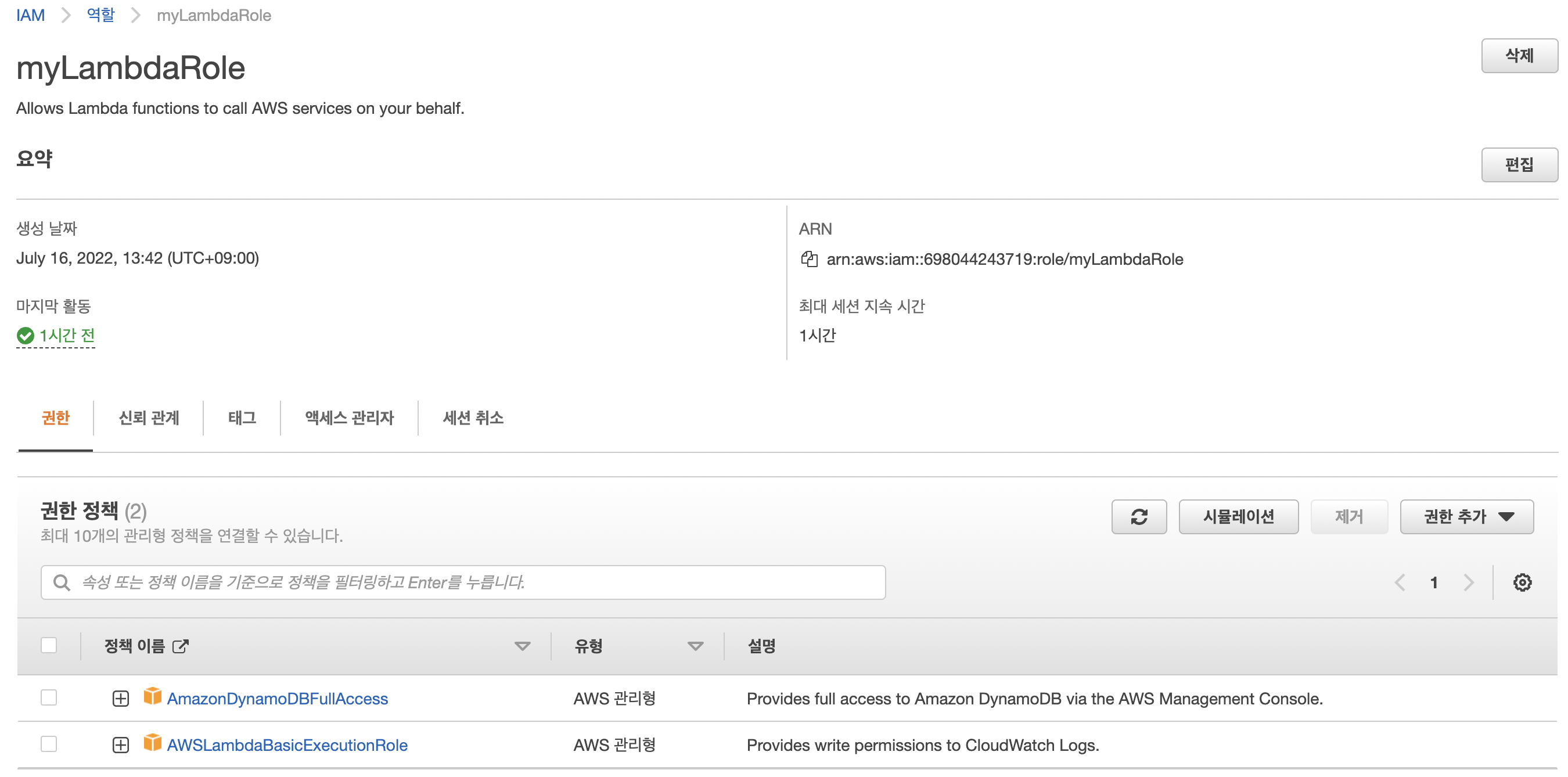Click the creation date July 16, 2022, 13:42
1568x777 pixels.
coord(138,258)
